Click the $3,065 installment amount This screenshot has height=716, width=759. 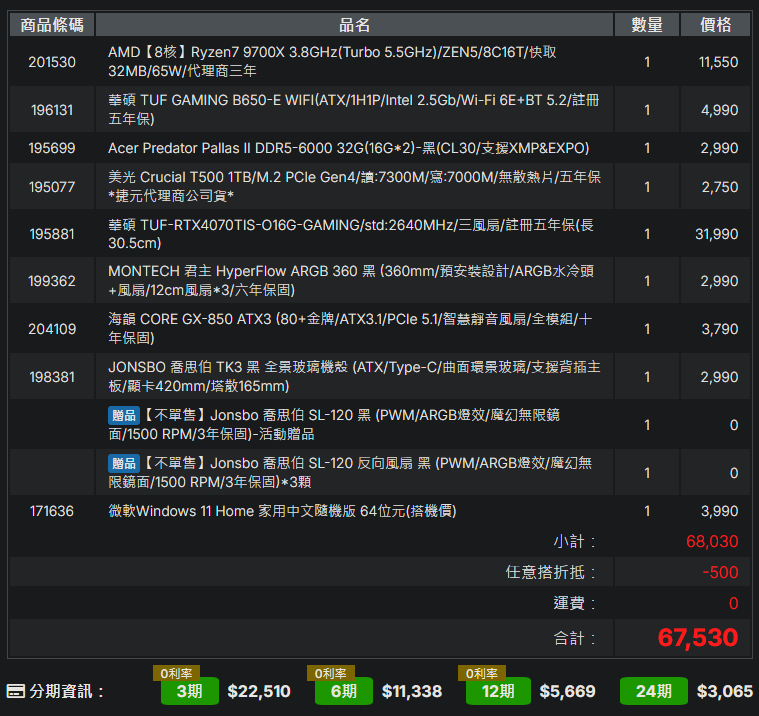click(725, 691)
